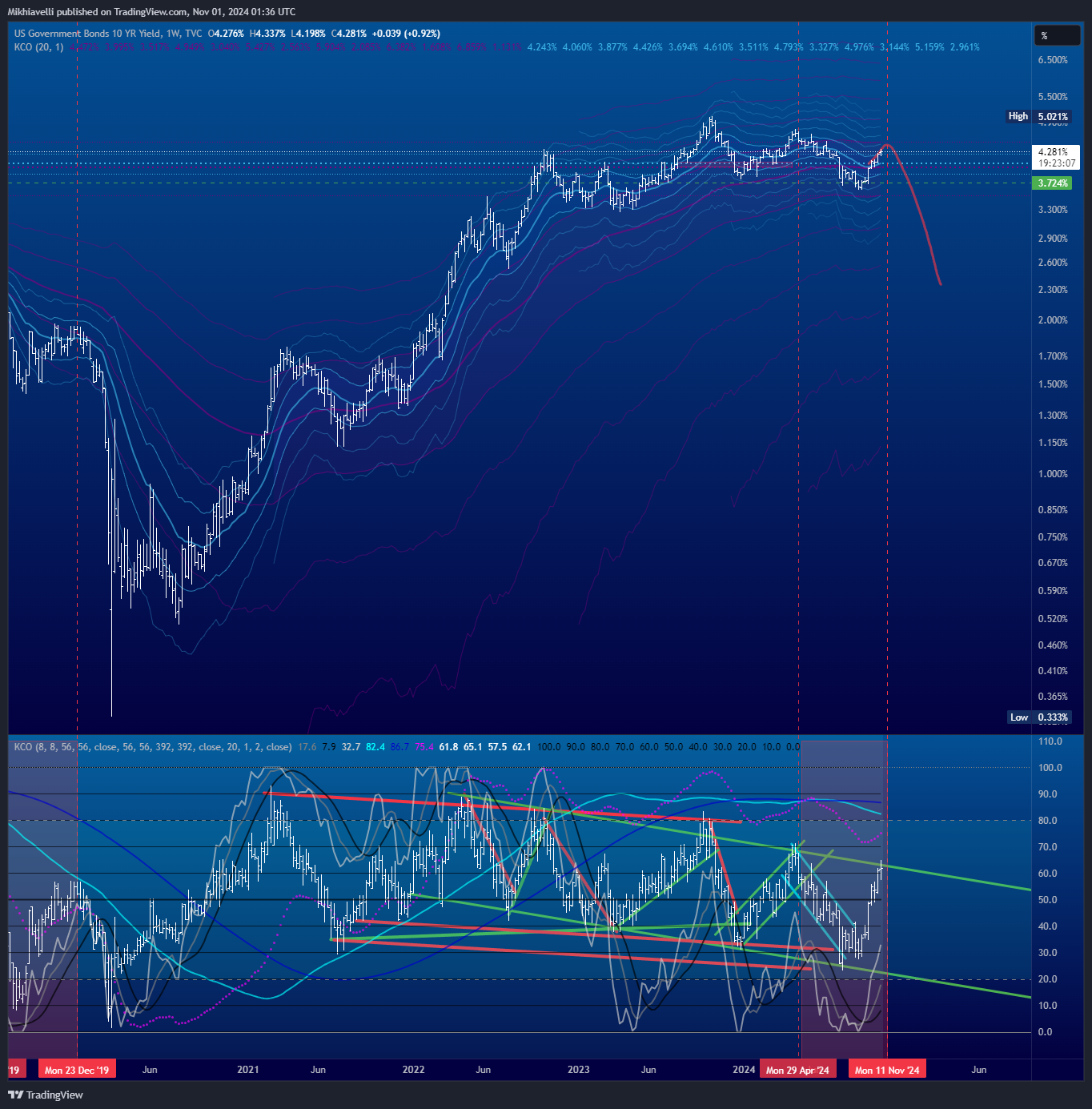Click the 80.0 label on the lower pane scale
Screen dimensions: 1092x1109
(x=1048, y=821)
